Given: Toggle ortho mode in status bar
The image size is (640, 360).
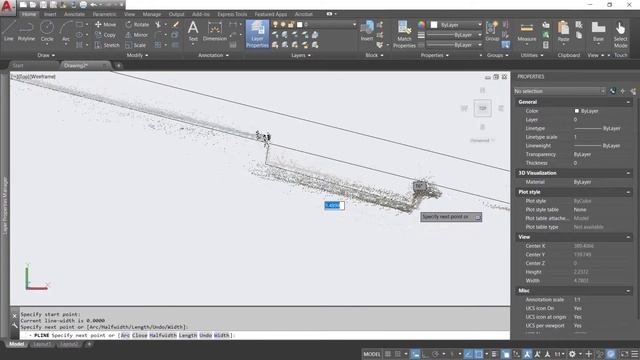Looking at the screenshot, I should point(425,354).
